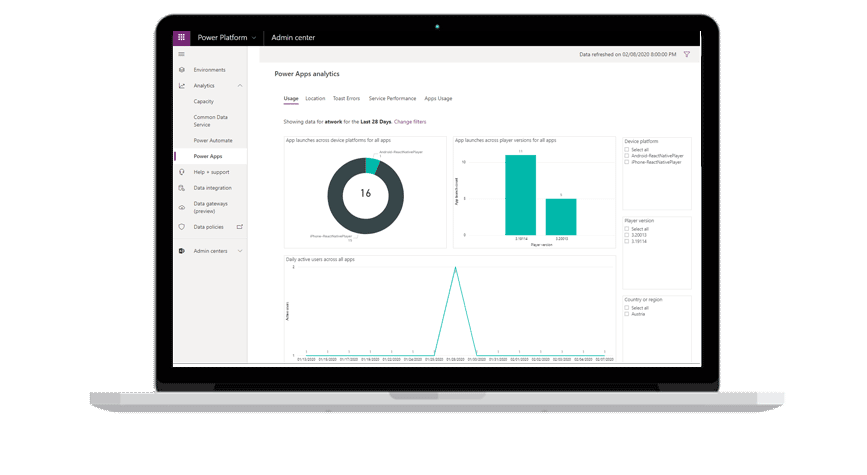The height and width of the screenshot is (475, 867).
Task: Click the Data integration icon
Action: pyautogui.click(x=182, y=188)
